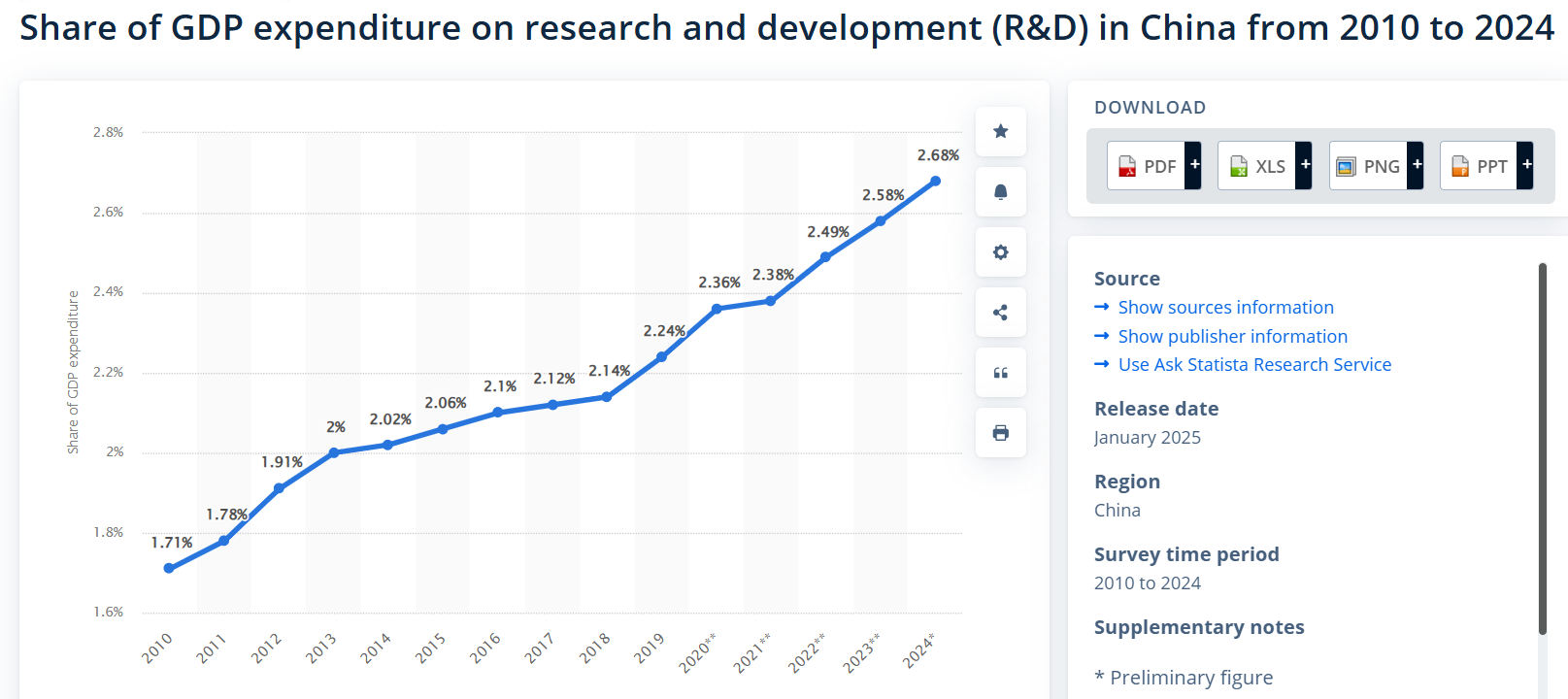
Task: Open Show sources information link
Action: (1225, 308)
